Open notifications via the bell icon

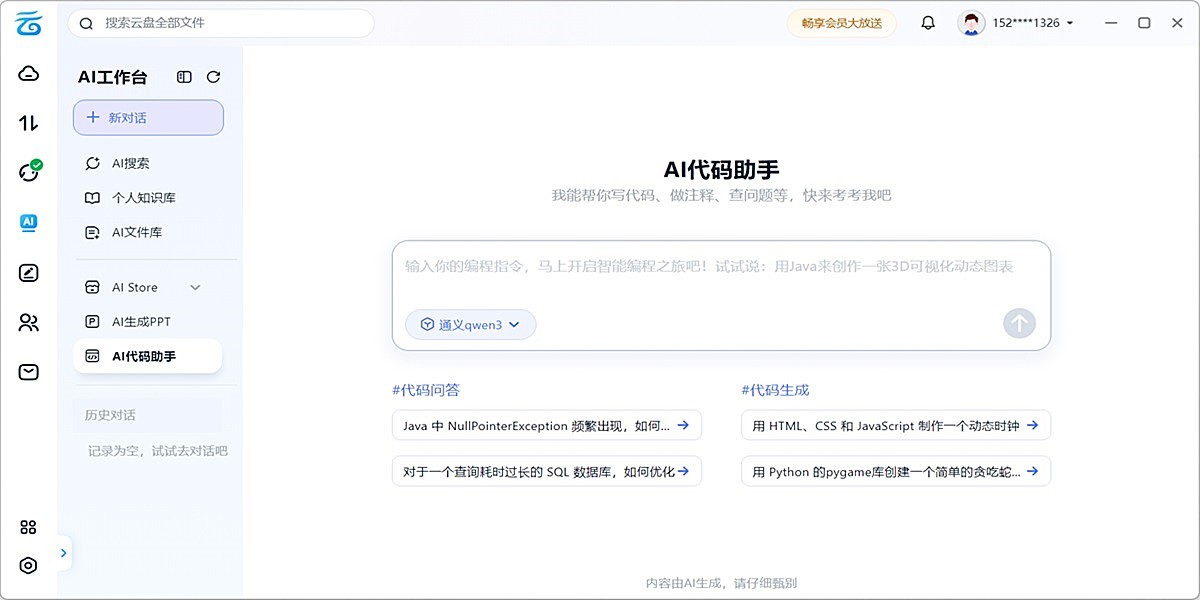coord(927,22)
